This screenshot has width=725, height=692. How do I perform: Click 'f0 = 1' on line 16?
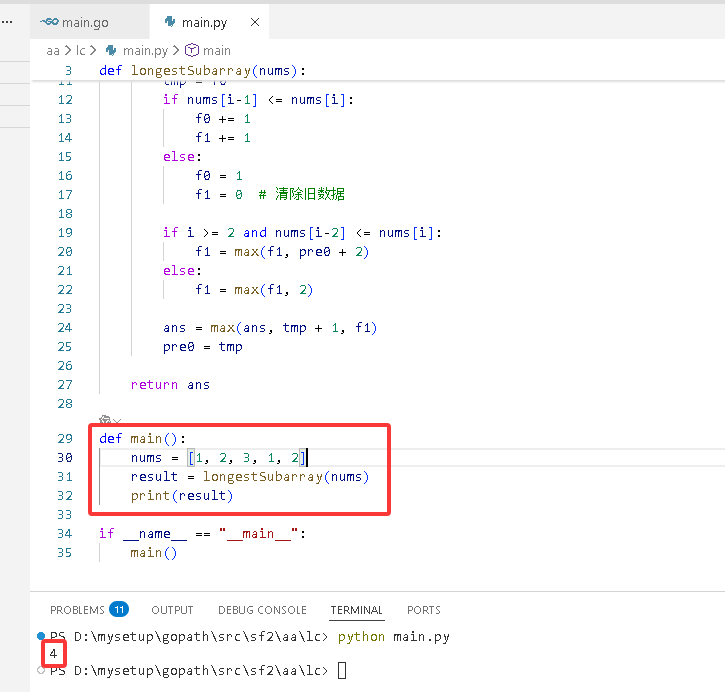click(x=218, y=176)
